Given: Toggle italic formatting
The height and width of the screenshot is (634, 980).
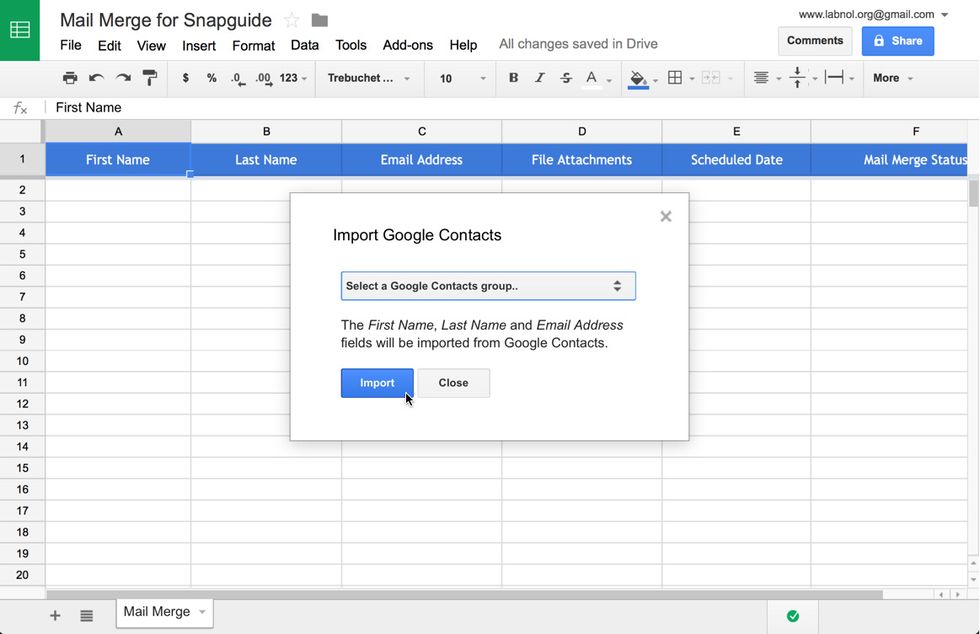Looking at the screenshot, I should 539,78.
